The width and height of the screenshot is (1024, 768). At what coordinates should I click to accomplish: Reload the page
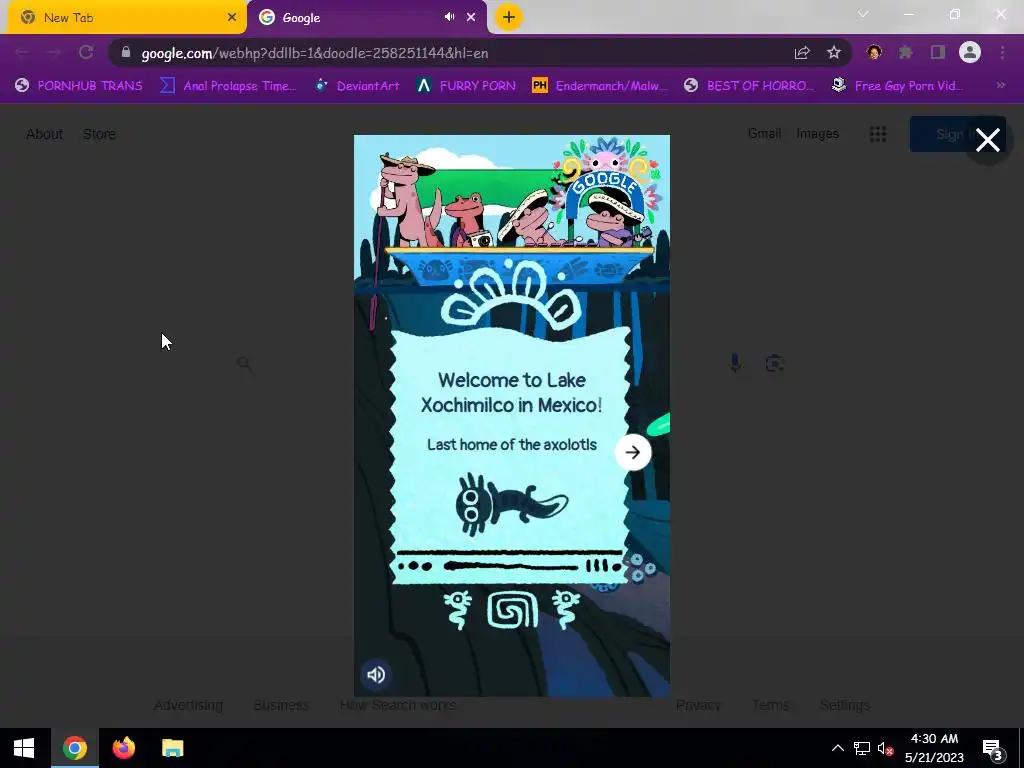coord(86,52)
